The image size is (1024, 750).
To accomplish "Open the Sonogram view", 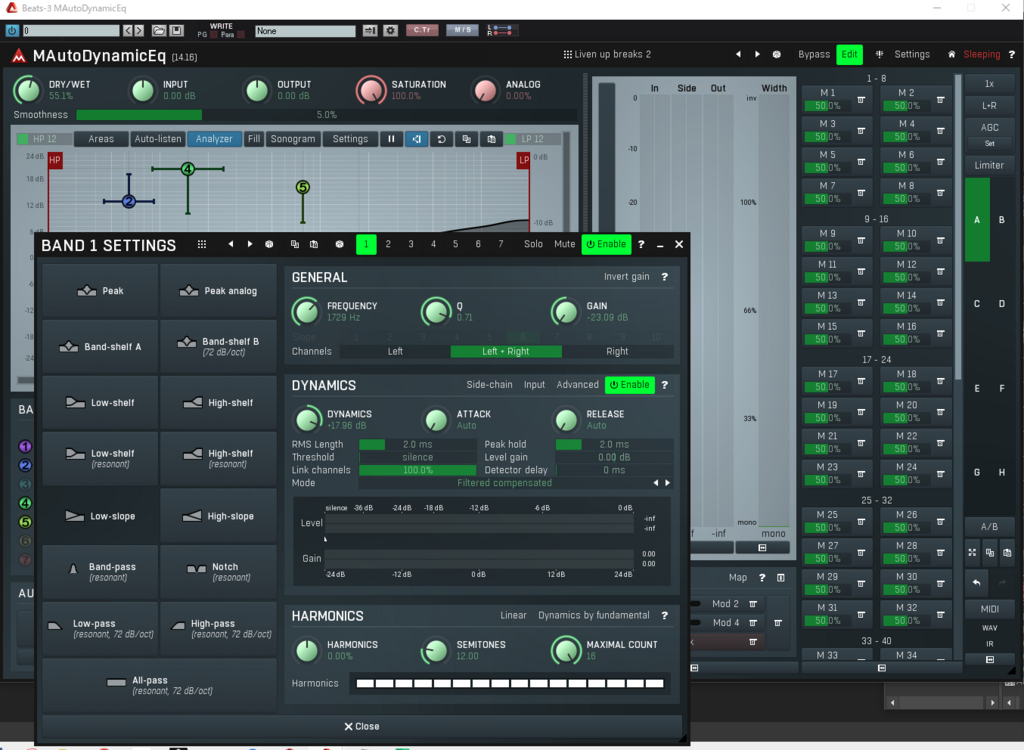I will pyautogui.click(x=293, y=139).
